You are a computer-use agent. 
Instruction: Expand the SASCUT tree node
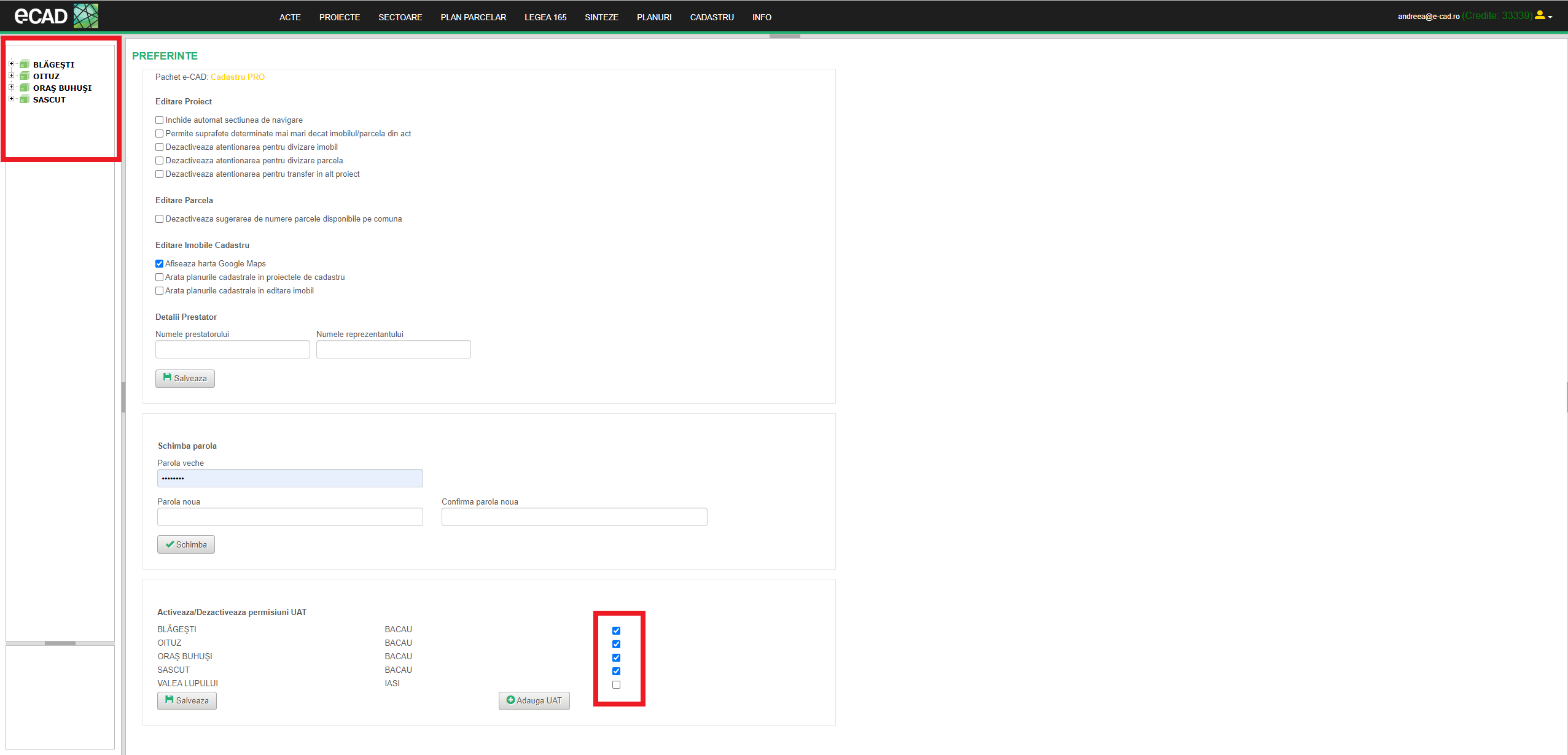11,99
